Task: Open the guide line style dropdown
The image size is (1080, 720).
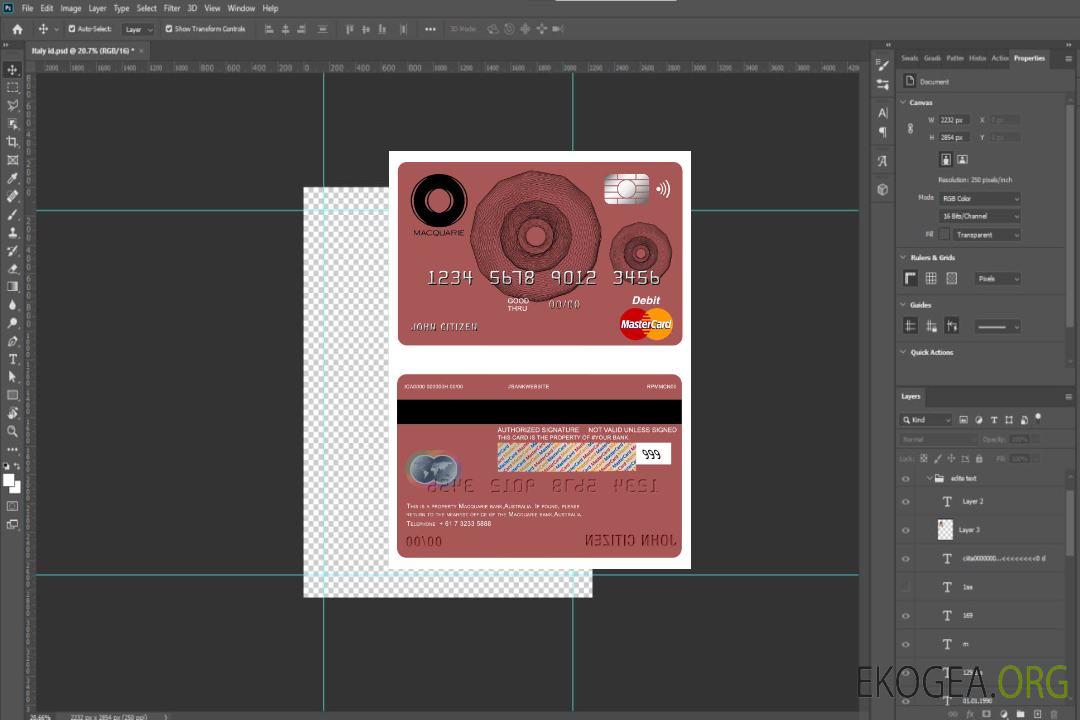Action: click(x=997, y=327)
